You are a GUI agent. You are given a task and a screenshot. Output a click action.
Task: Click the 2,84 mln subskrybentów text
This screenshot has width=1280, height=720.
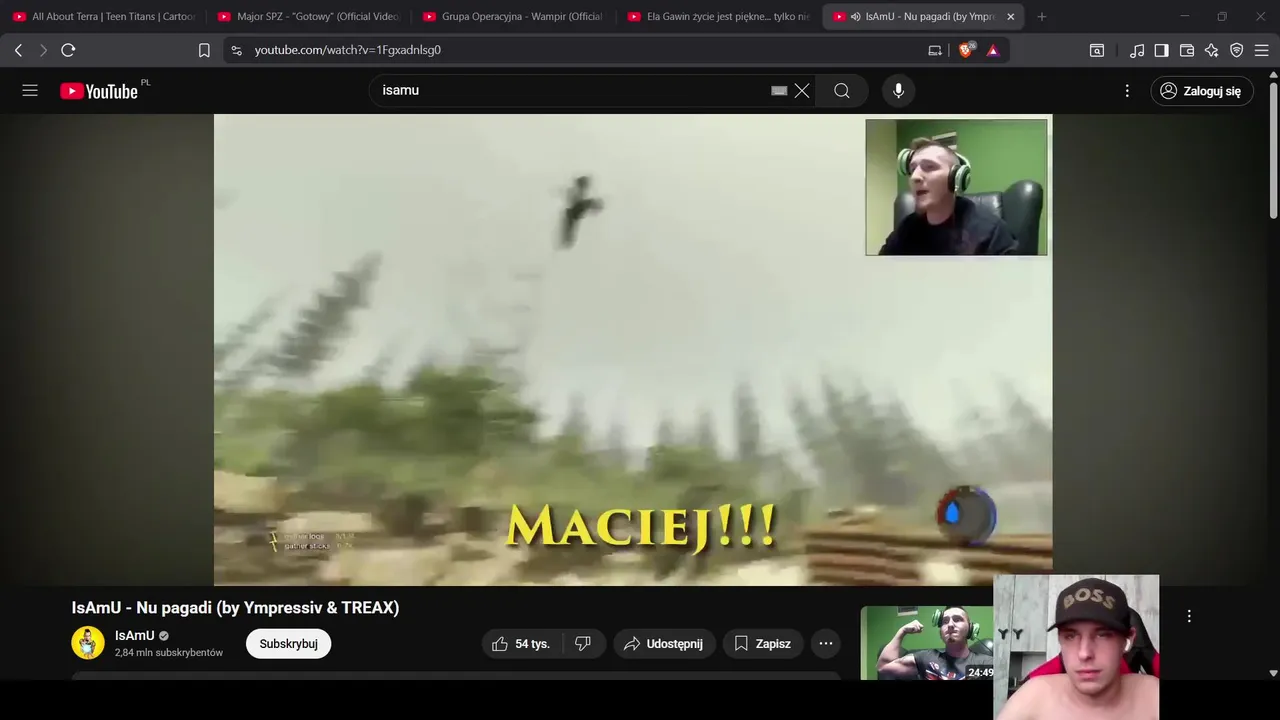pyautogui.click(x=169, y=653)
